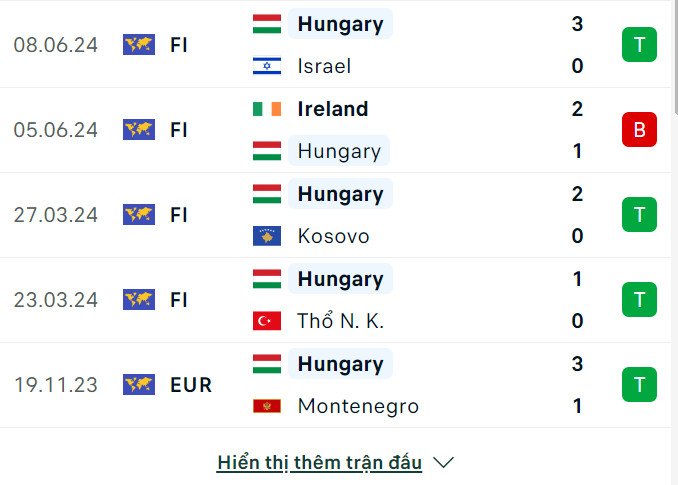Open the Ireland team name link

pyautogui.click(x=333, y=109)
